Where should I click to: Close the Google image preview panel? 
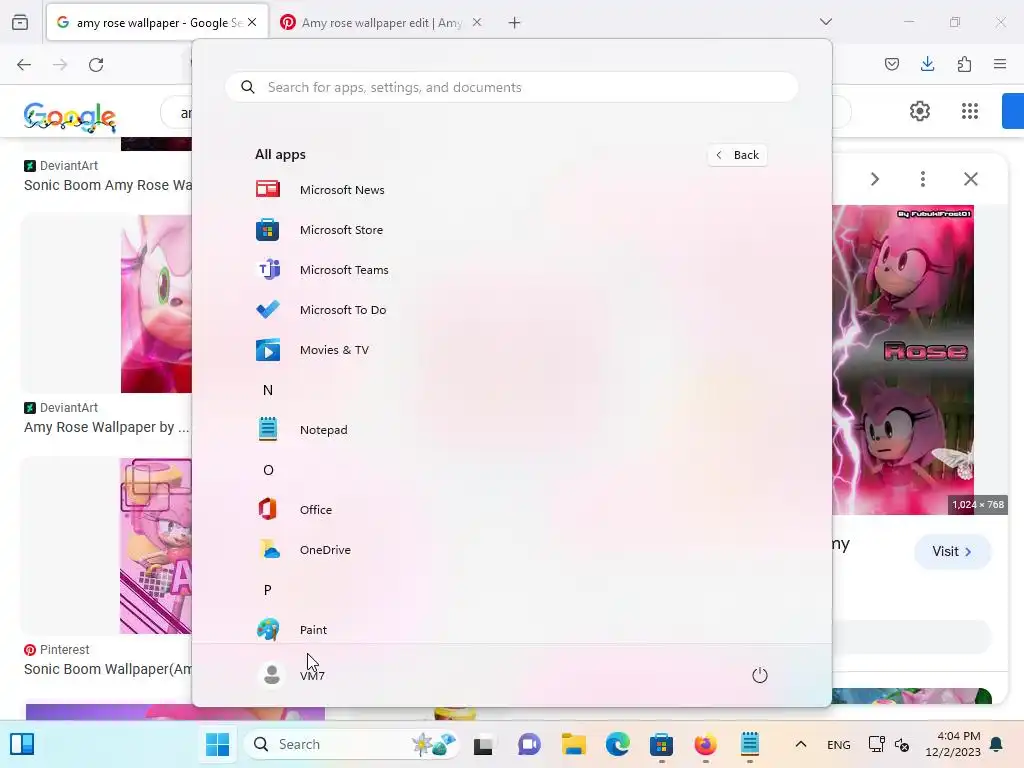click(x=971, y=179)
